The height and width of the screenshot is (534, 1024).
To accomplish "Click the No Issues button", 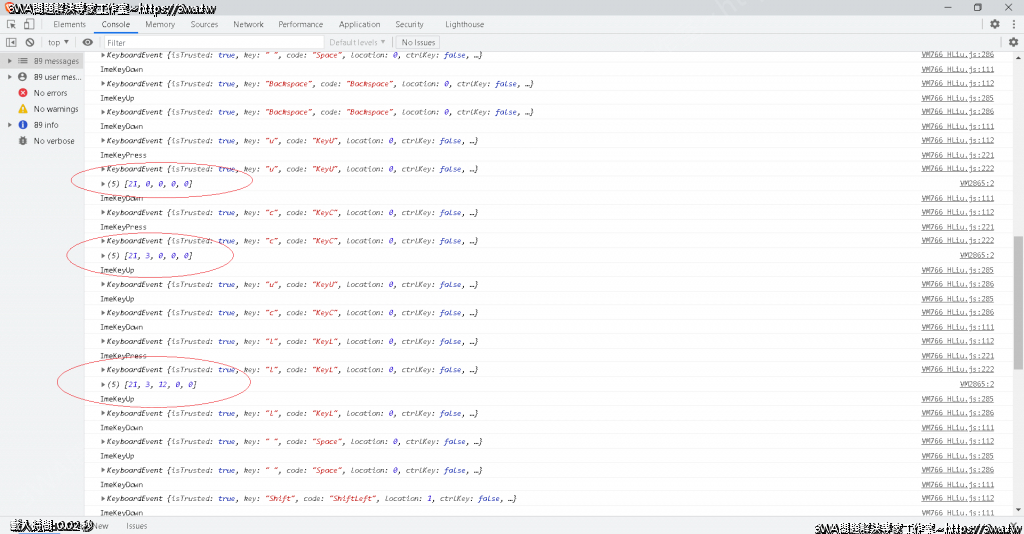I will coord(418,43).
